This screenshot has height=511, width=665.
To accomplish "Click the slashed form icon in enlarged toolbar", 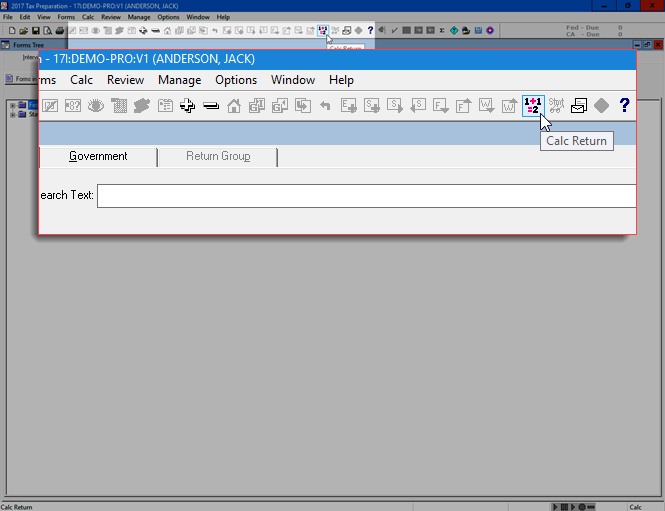I will coord(50,106).
